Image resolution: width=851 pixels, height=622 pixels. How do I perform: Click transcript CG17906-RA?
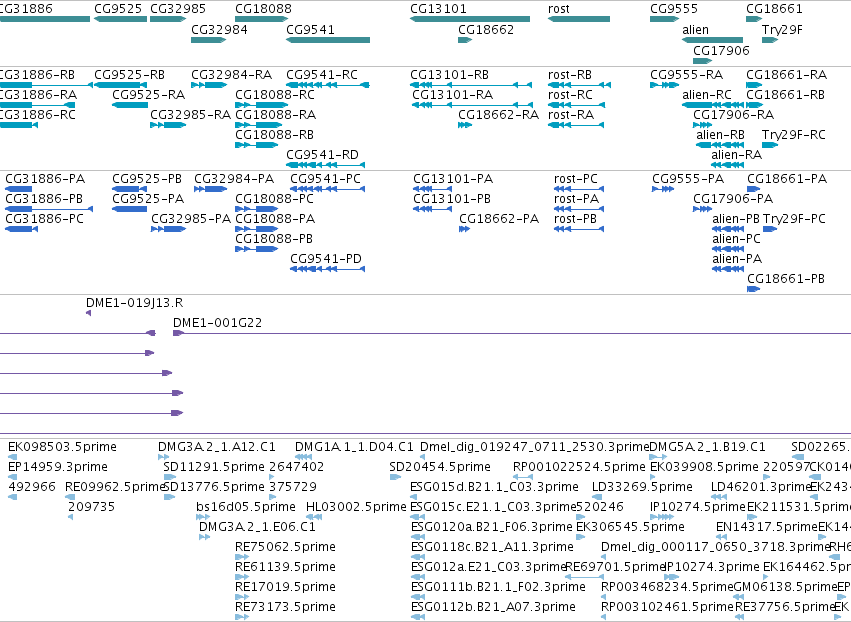click(x=702, y=125)
